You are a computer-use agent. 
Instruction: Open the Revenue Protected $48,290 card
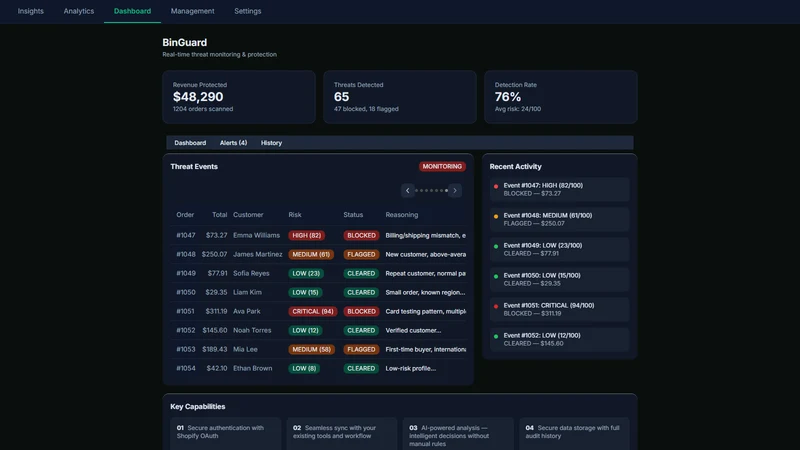[x=239, y=97]
